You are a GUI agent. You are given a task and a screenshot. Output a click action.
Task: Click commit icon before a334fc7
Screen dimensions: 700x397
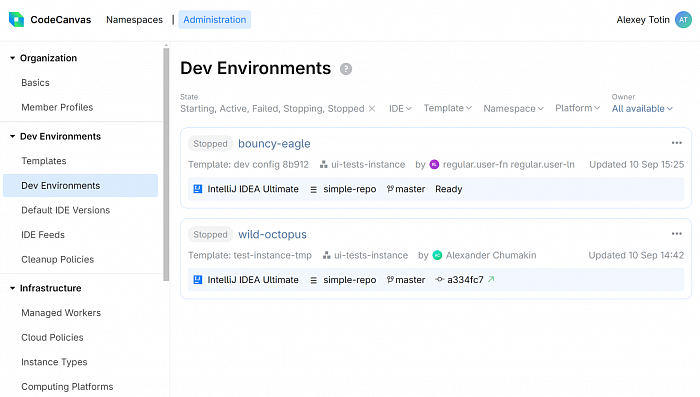(440, 280)
